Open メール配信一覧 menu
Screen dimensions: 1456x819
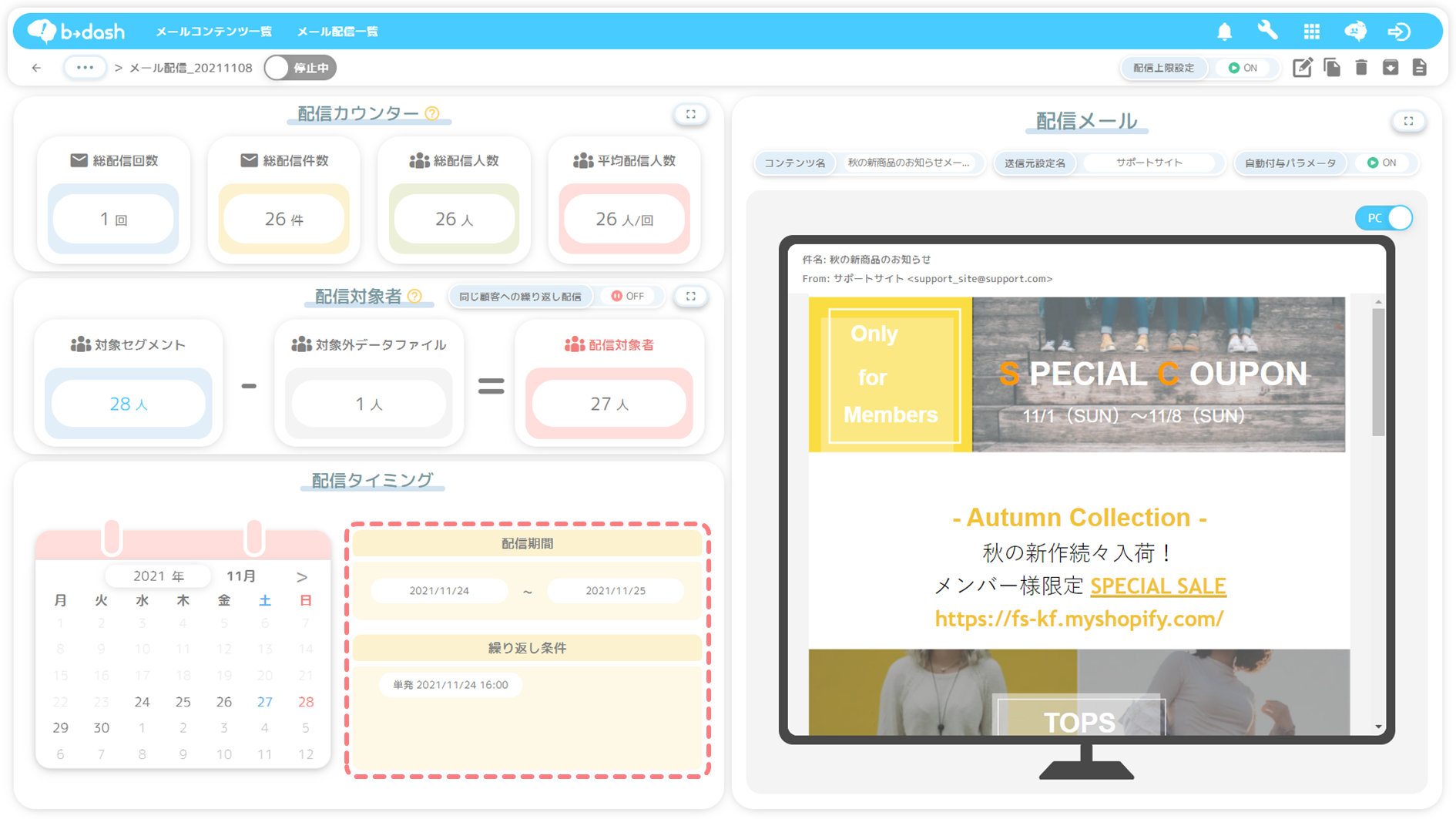(337, 32)
